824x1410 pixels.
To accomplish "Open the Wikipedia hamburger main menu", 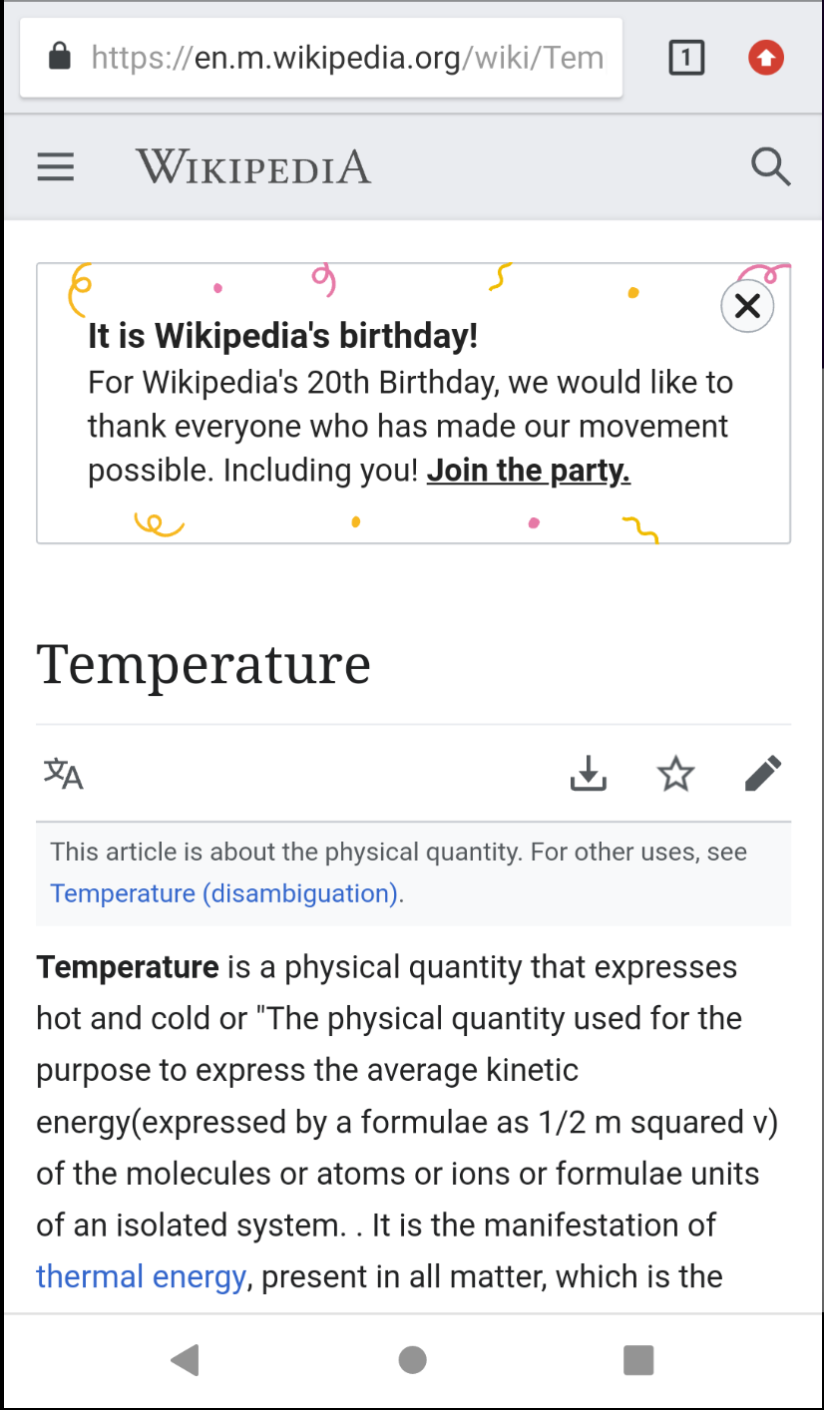I will coord(56,166).
